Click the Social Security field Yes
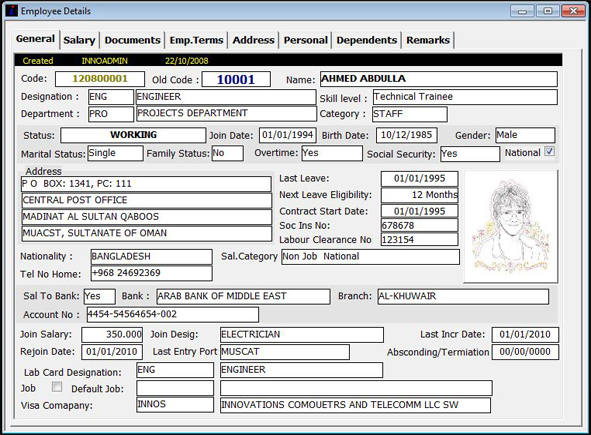591x435 pixels. coord(470,154)
